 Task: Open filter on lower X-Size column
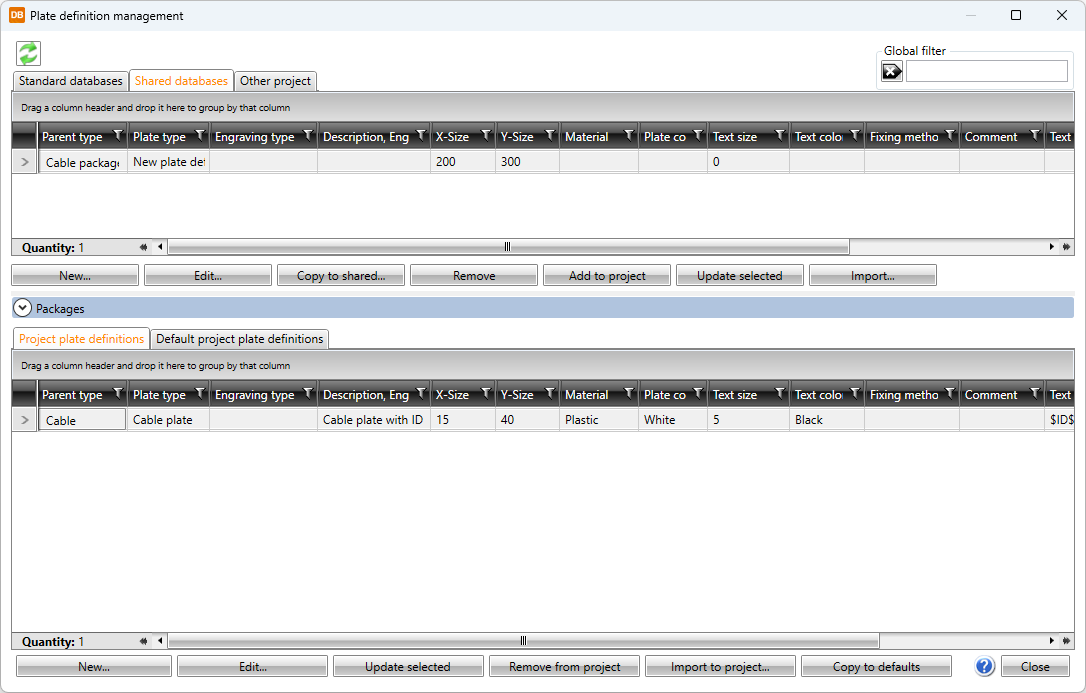tap(486, 394)
